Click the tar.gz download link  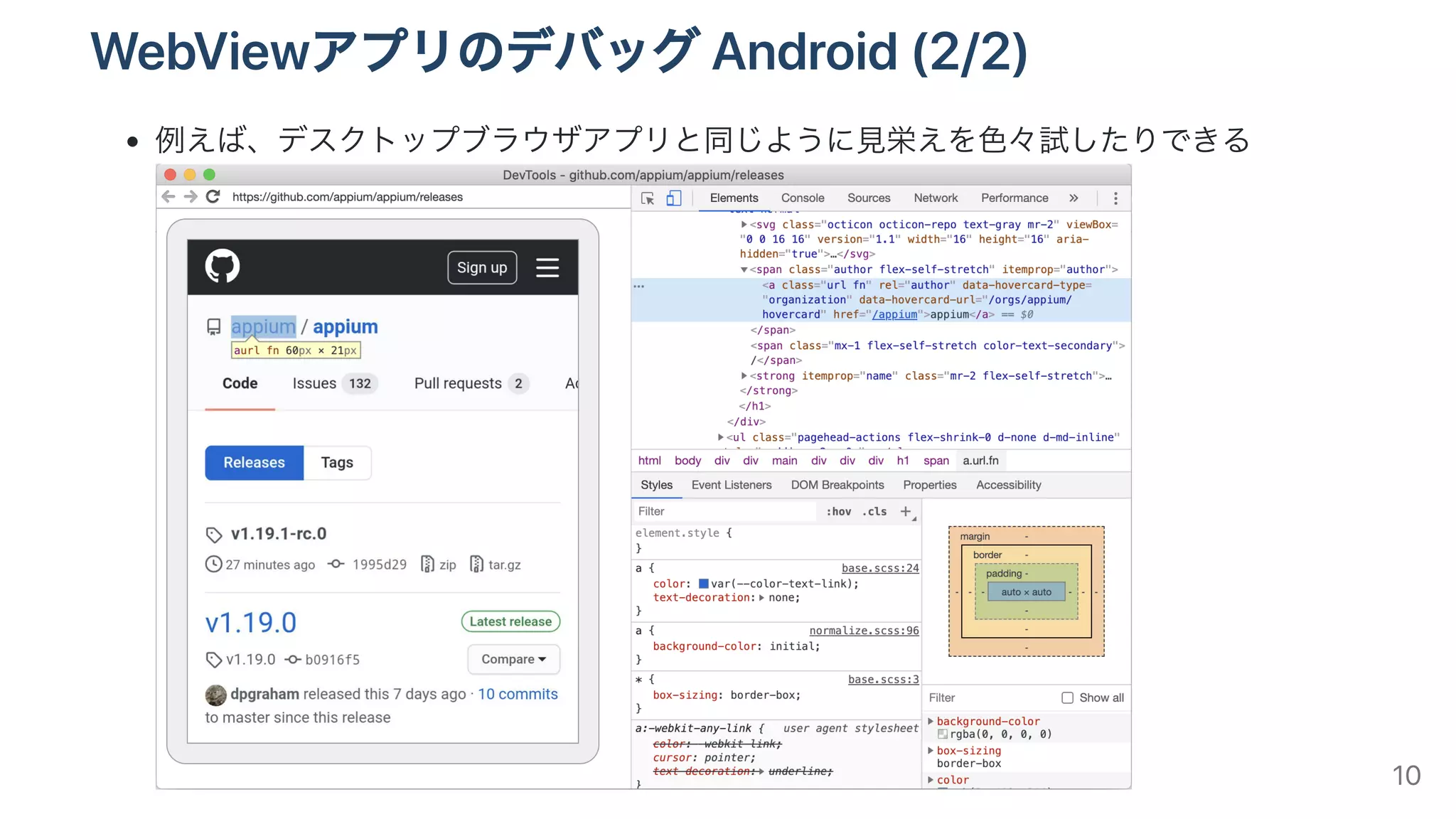[x=496, y=564]
